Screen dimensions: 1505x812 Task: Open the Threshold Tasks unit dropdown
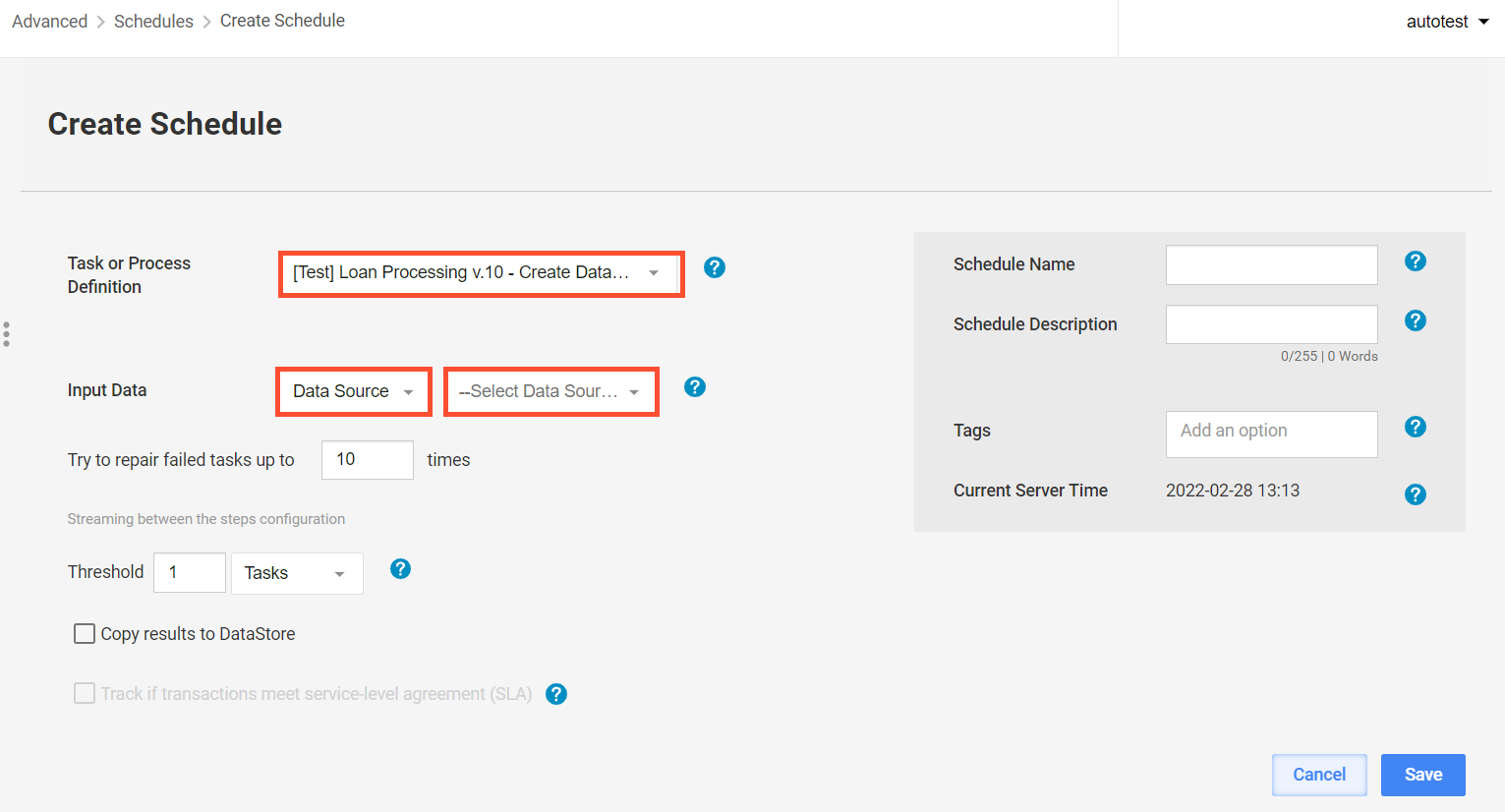click(x=297, y=573)
